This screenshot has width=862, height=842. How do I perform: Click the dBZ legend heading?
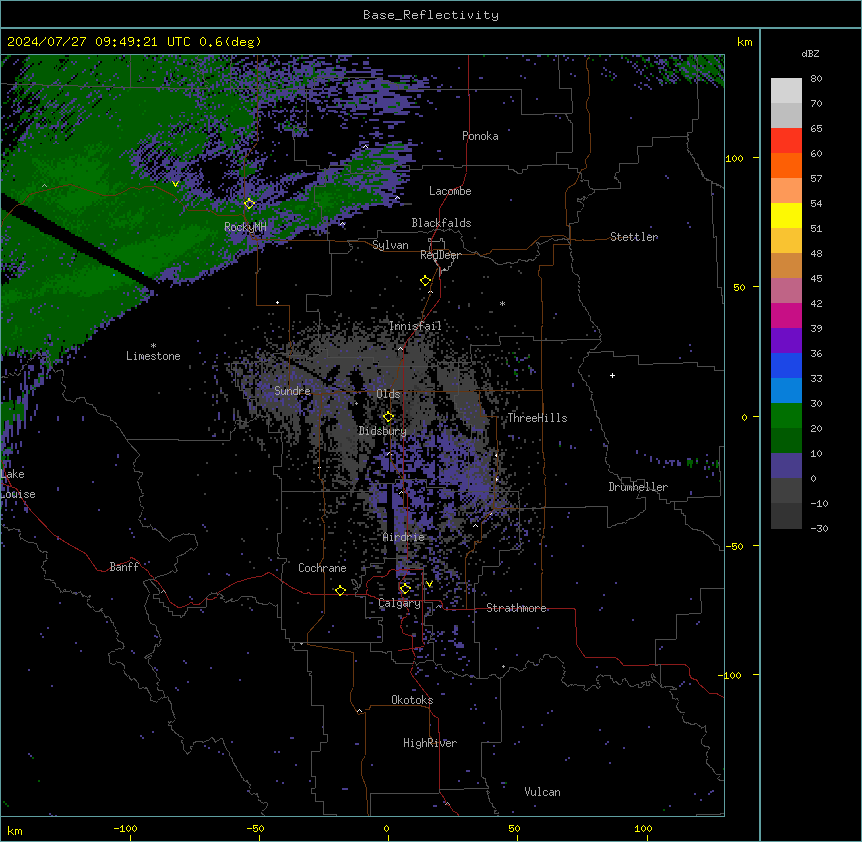(x=810, y=53)
